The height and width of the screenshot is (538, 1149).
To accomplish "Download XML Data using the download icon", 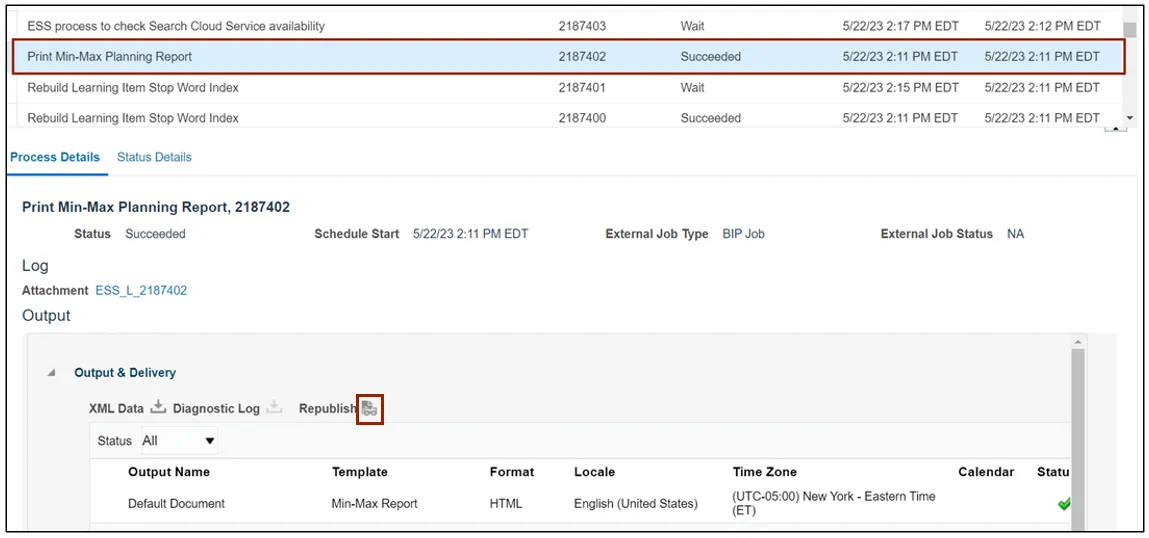I will tap(157, 408).
